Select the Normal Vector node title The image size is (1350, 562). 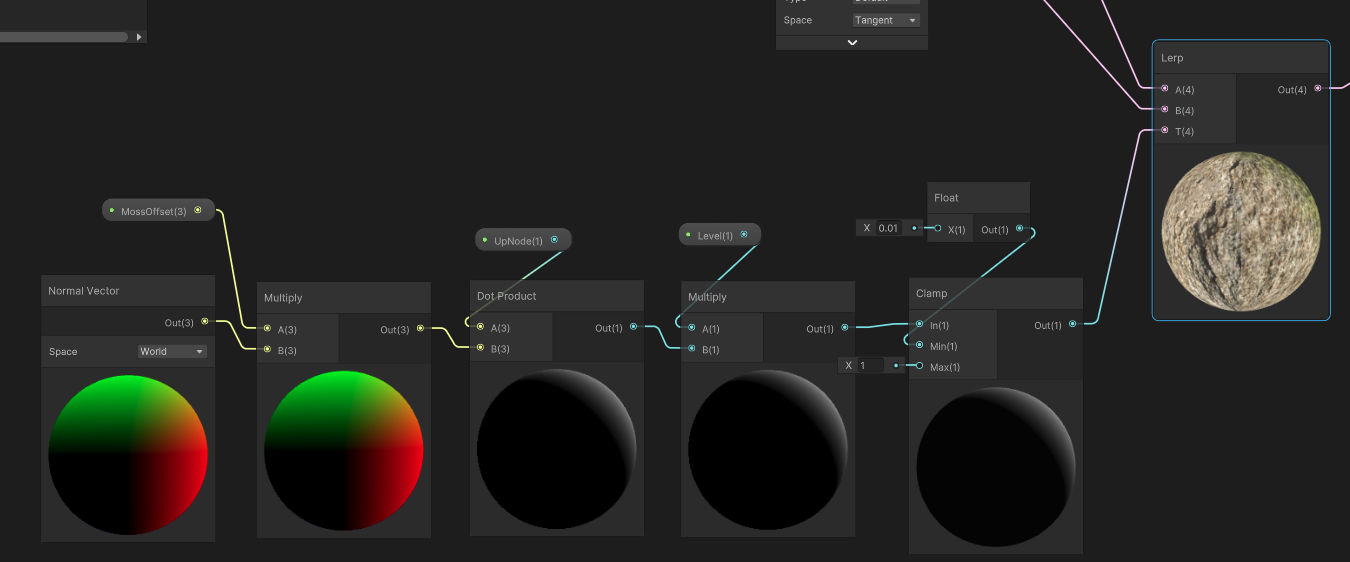[84, 291]
